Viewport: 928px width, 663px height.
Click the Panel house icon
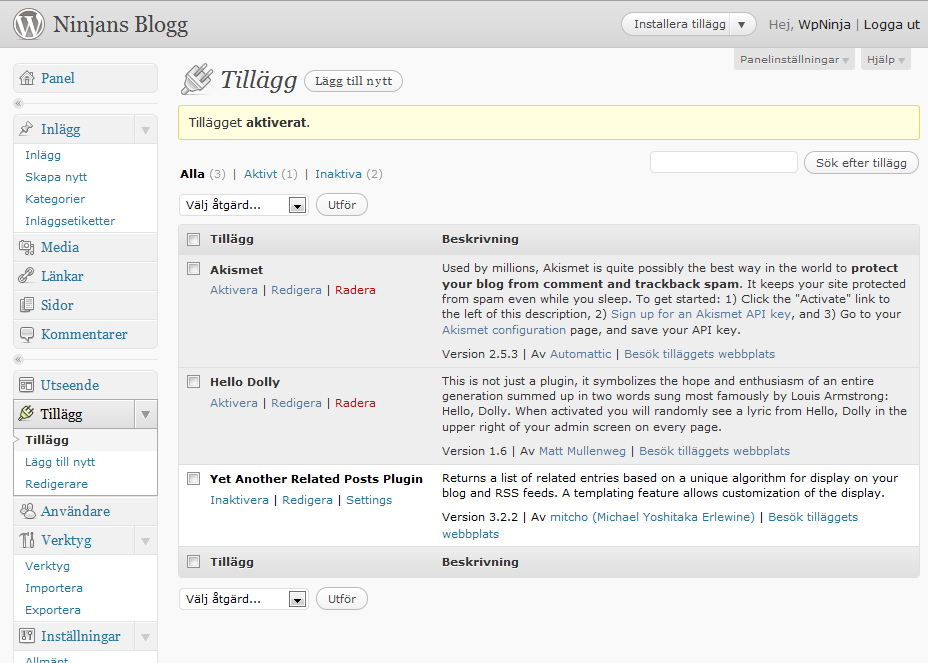27,78
